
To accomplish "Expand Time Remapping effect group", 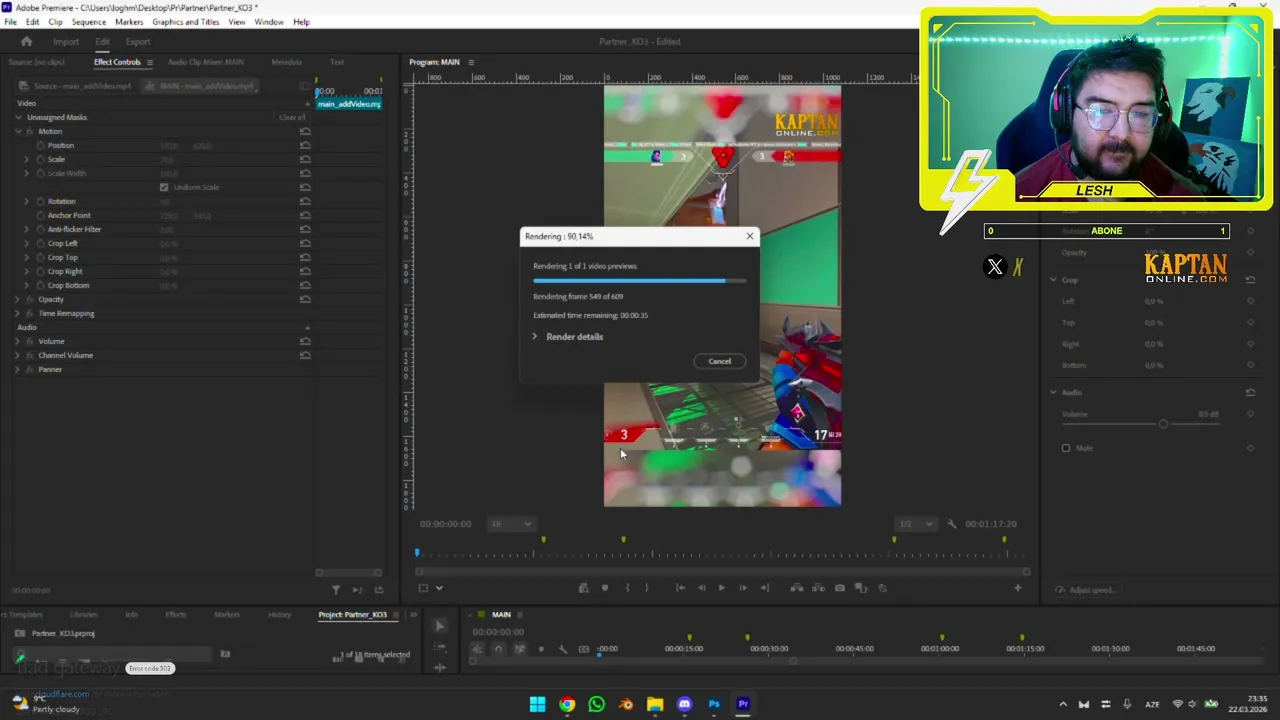I will pyautogui.click(x=18, y=314).
